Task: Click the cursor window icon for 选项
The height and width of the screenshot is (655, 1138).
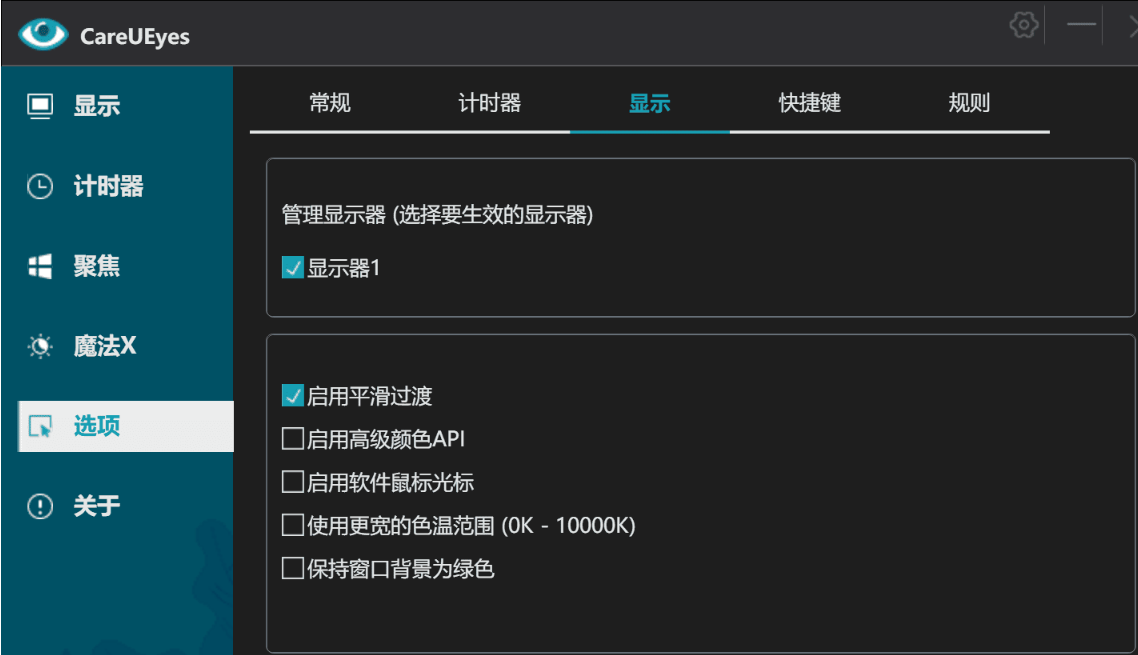Action: (40, 427)
